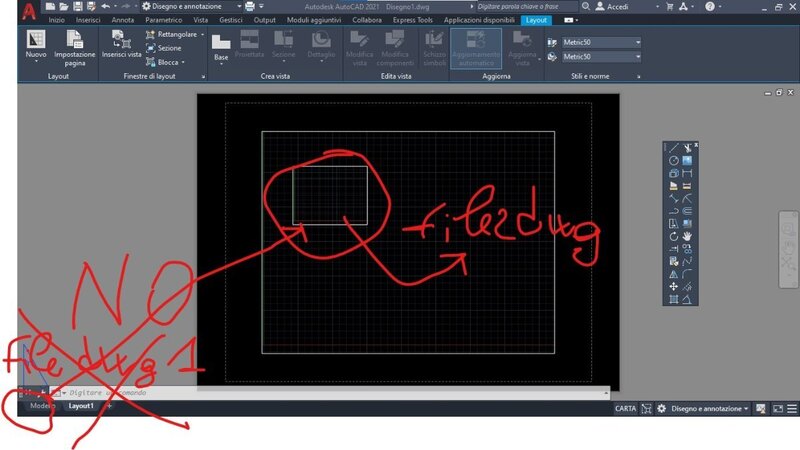Select the Circle tool in floating toolbar

(x=673, y=160)
